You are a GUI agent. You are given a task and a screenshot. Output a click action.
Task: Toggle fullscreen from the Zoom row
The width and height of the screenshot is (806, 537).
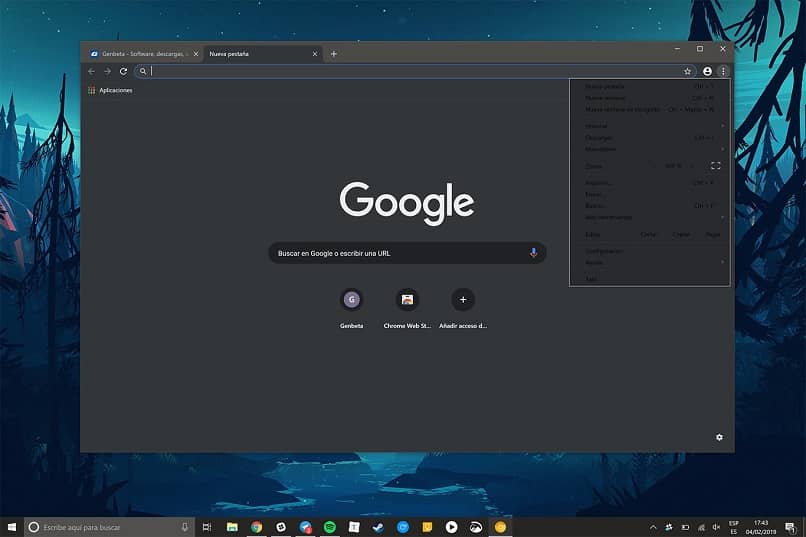click(x=716, y=165)
